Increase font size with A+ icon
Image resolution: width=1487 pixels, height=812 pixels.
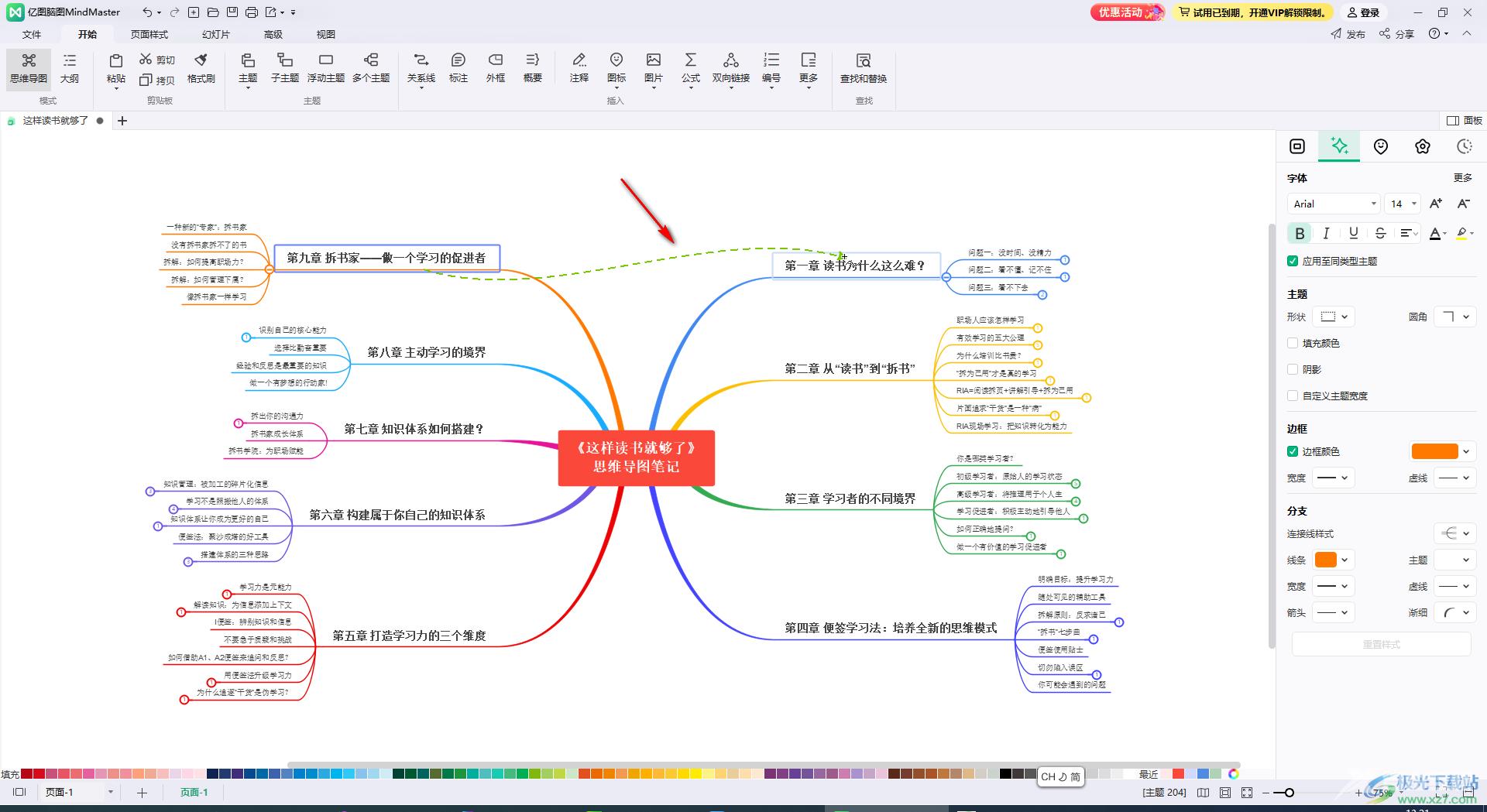[1436, 204]
